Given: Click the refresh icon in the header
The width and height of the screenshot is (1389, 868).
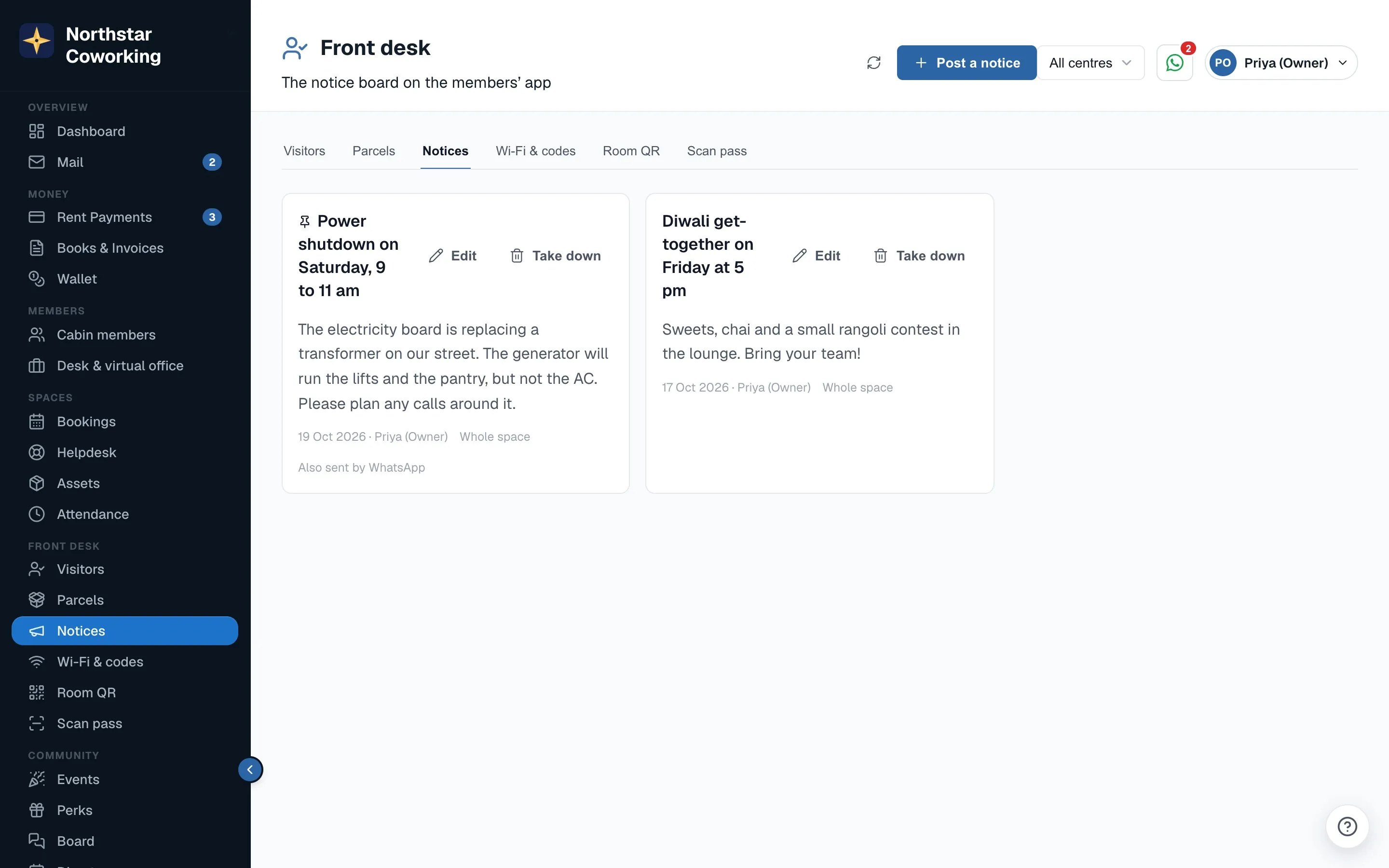Looking at the screenshot, I should click(873, 63).
